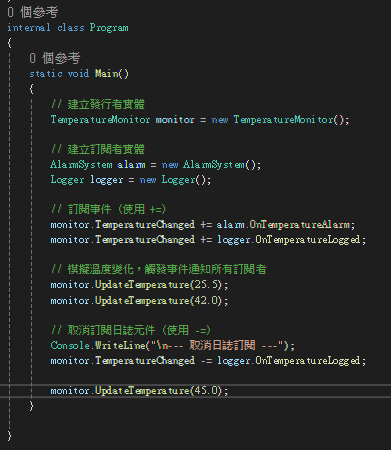Click the static keyword before void
The width and height of the screenshot is (391, 450).
click(x=46, y=73)
